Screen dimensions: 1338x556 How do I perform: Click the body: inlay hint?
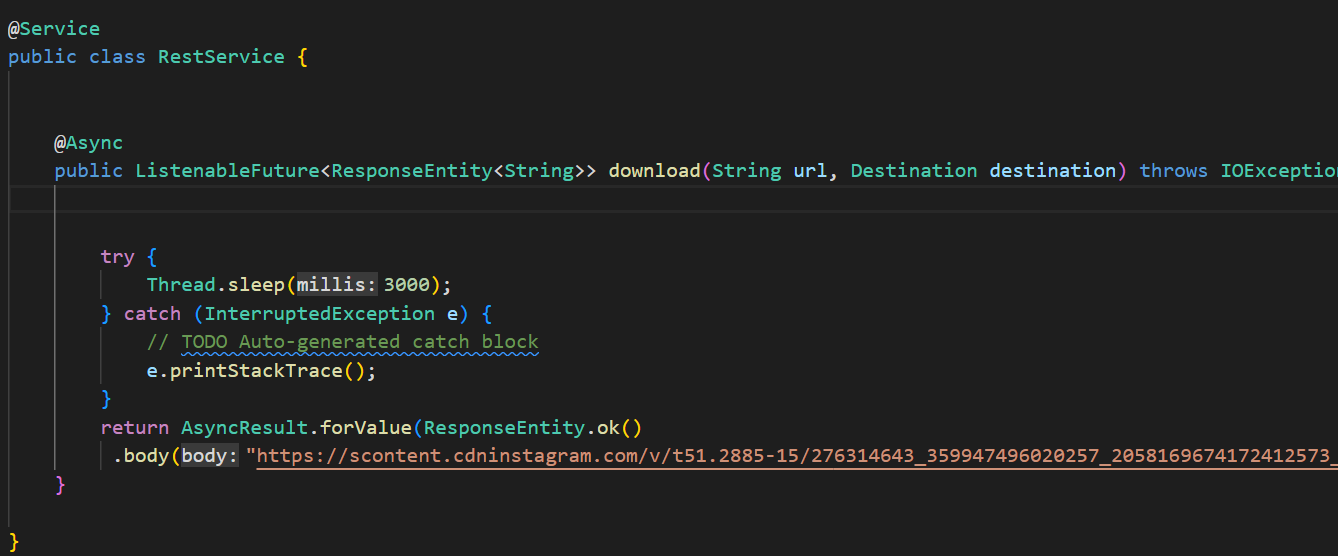pos(210,457)
